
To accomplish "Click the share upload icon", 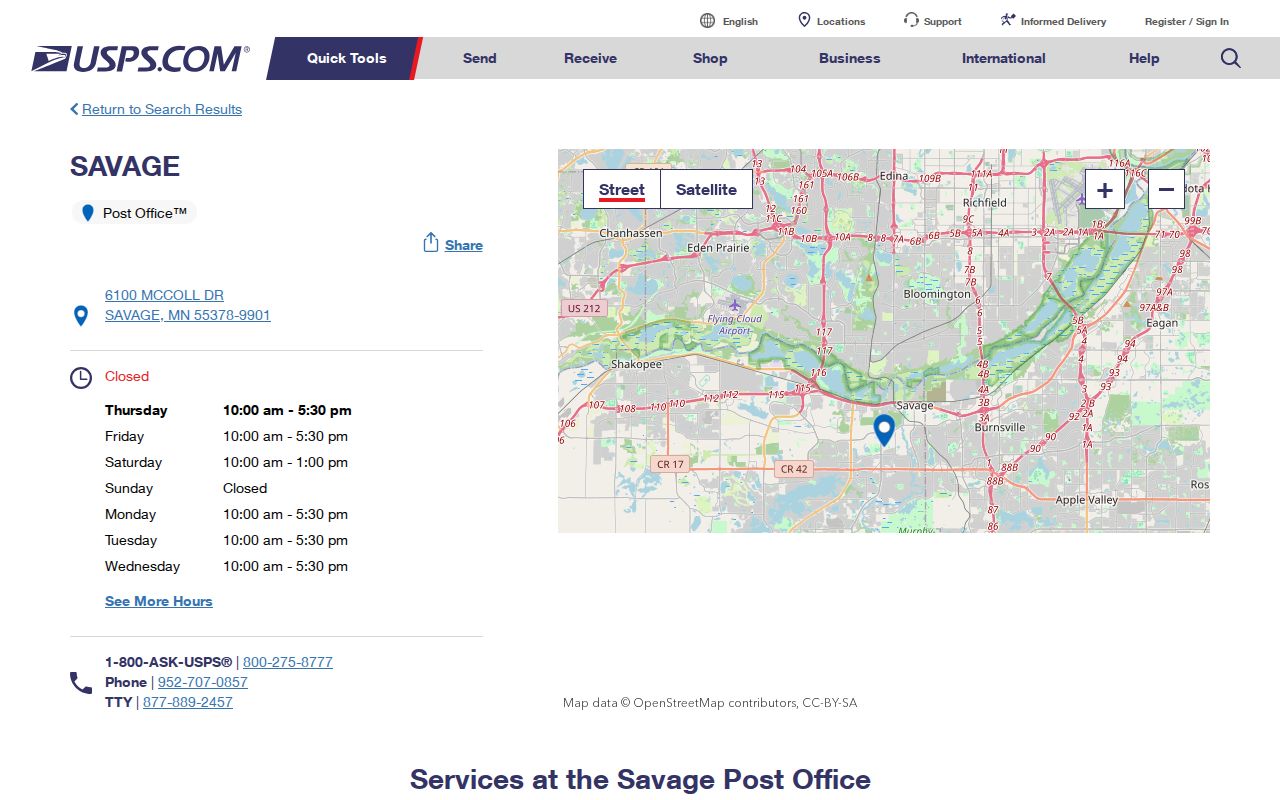I will tap(431, 243).
